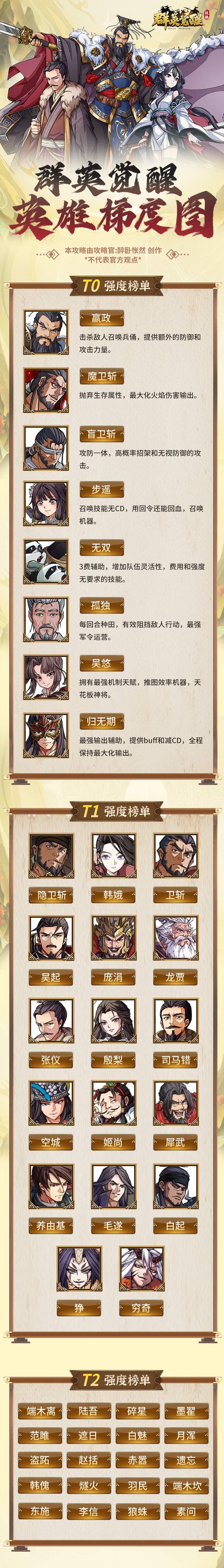
Task: Click the 空城 hero portrait
Action: pos(51,1103)
